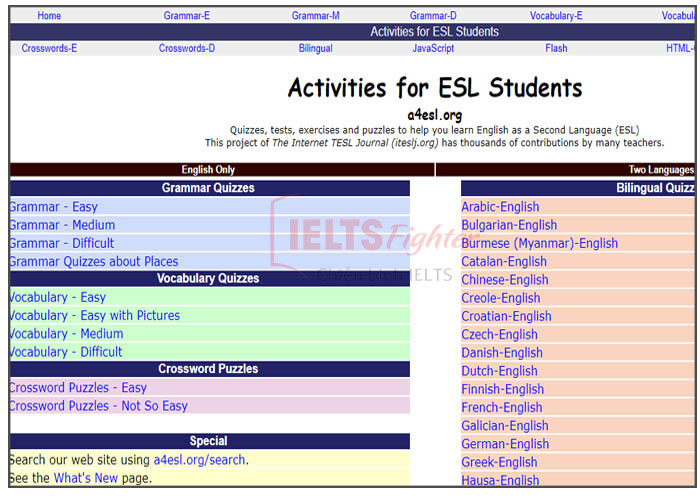Open French-English bilingual quizzes
700x496 pixels.
pos(502,407)
